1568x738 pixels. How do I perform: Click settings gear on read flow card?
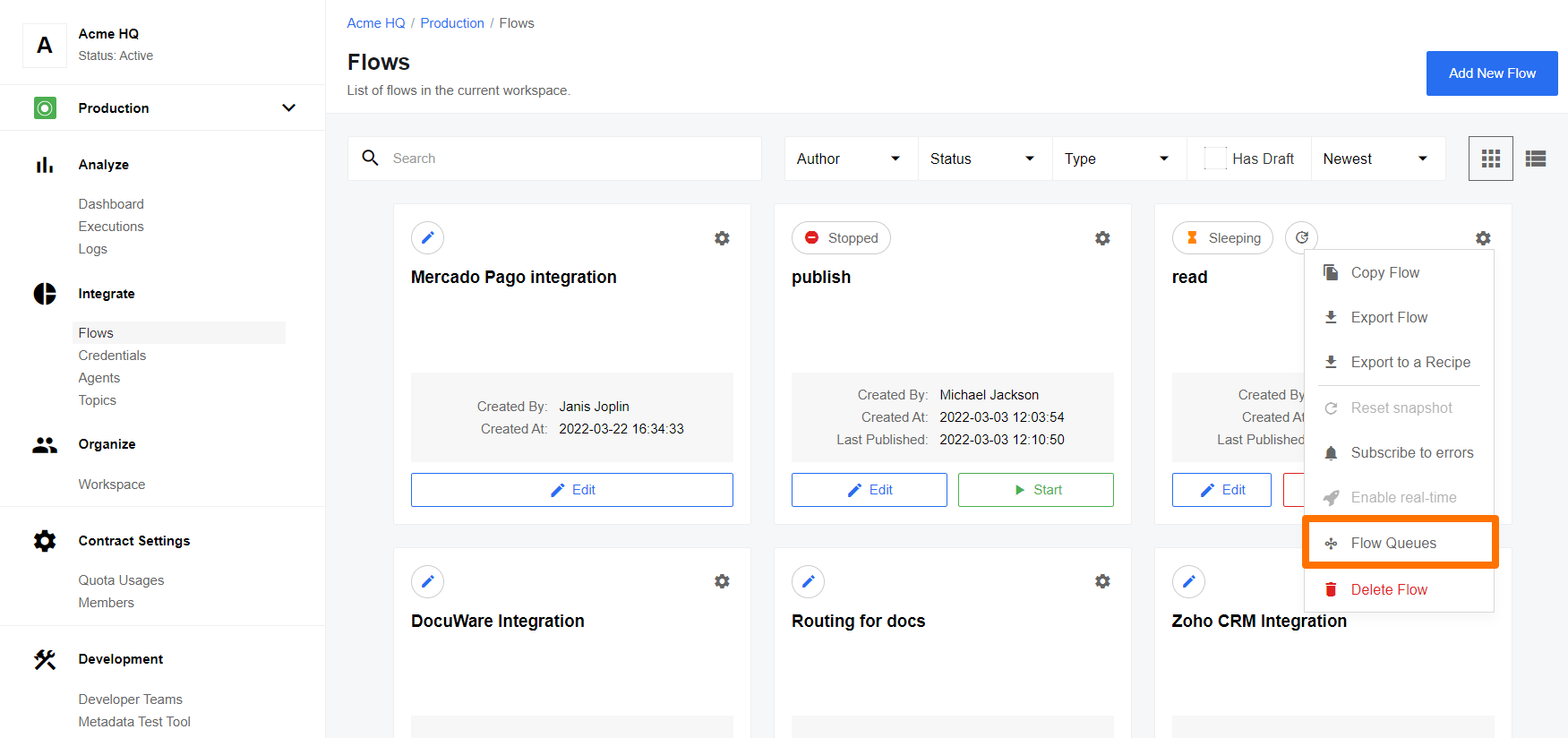point(1483,238)
